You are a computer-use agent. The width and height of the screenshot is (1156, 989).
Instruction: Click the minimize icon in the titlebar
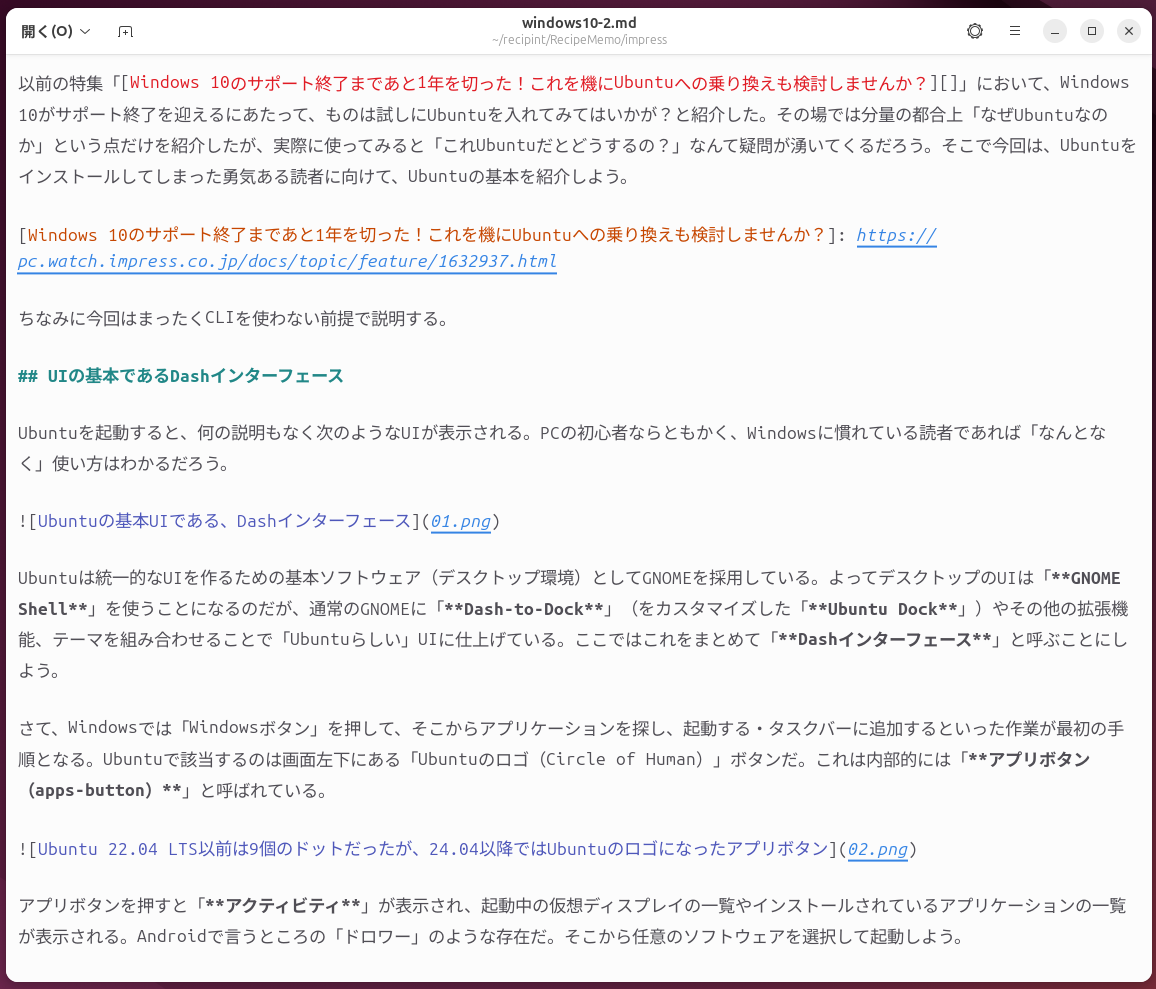[1054, 31]
